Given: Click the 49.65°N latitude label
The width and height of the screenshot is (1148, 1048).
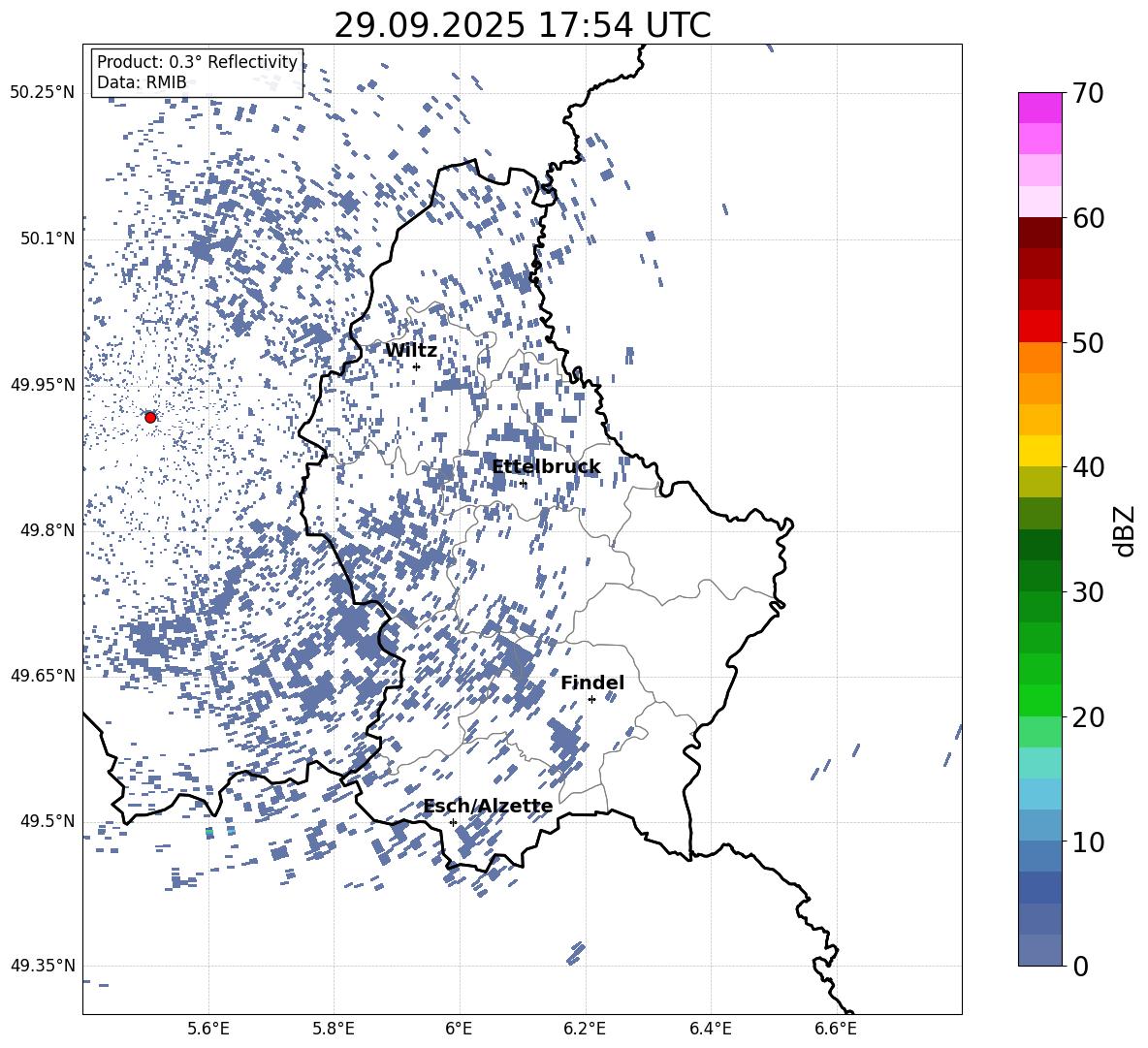Looking at the screenshot, I should click(x=43, y=675).
